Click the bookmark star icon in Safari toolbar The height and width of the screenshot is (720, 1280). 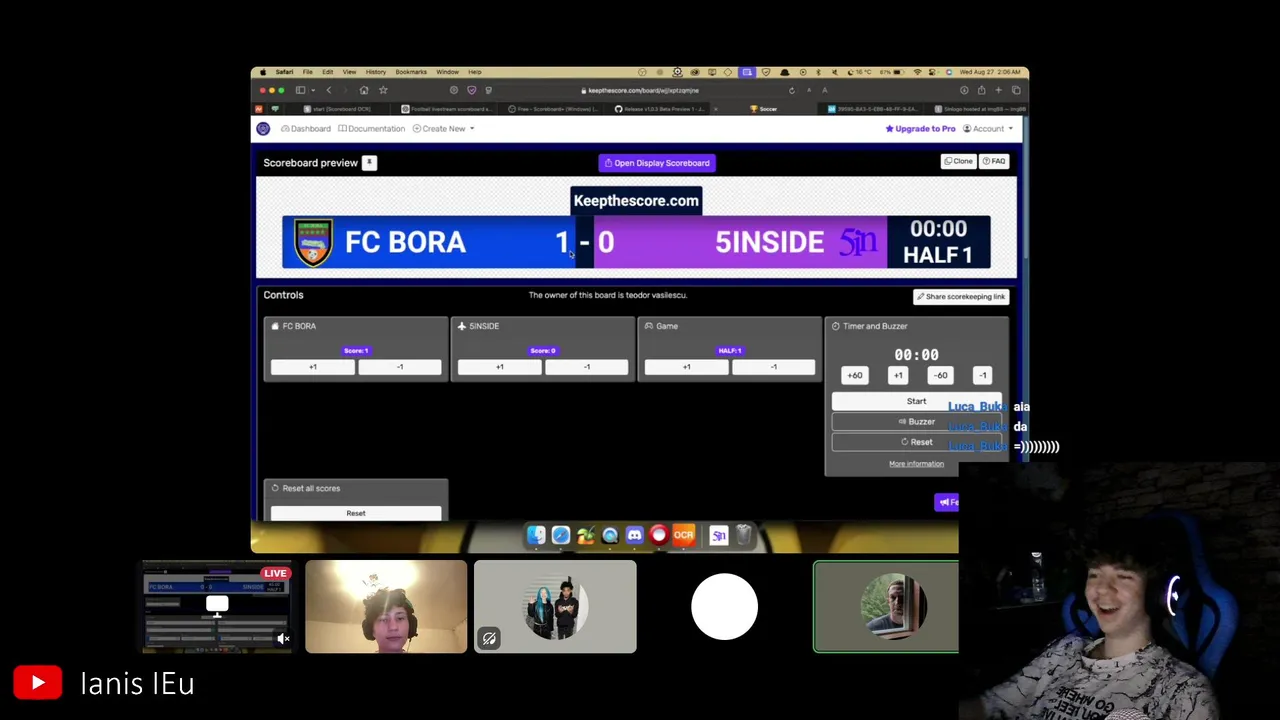point(383,90)
